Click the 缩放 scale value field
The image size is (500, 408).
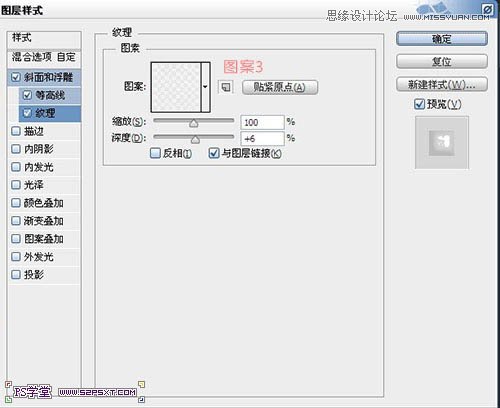coord(262,122)
